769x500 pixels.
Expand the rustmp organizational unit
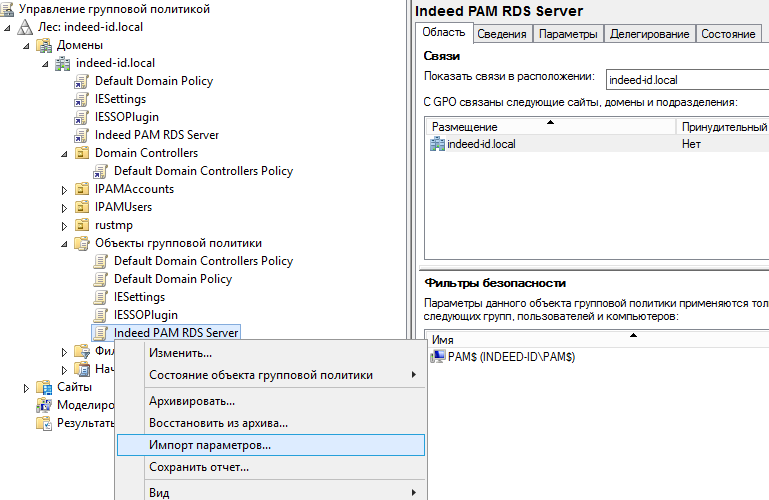(x=65, y=225)
